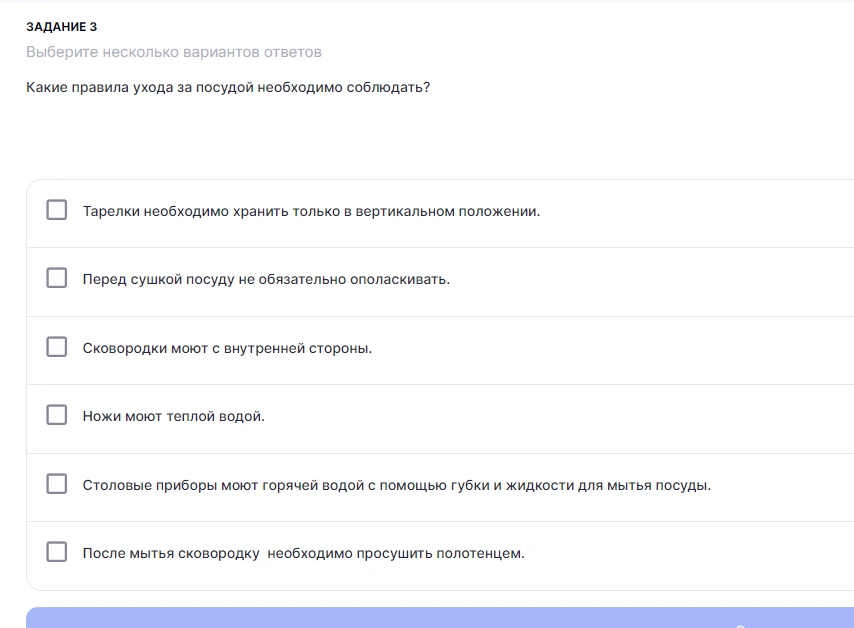The width and height of the screenshot is (854, 628).
Task: Click the 'ЗАДАНИЕ 3' heading
Action: 62,27
